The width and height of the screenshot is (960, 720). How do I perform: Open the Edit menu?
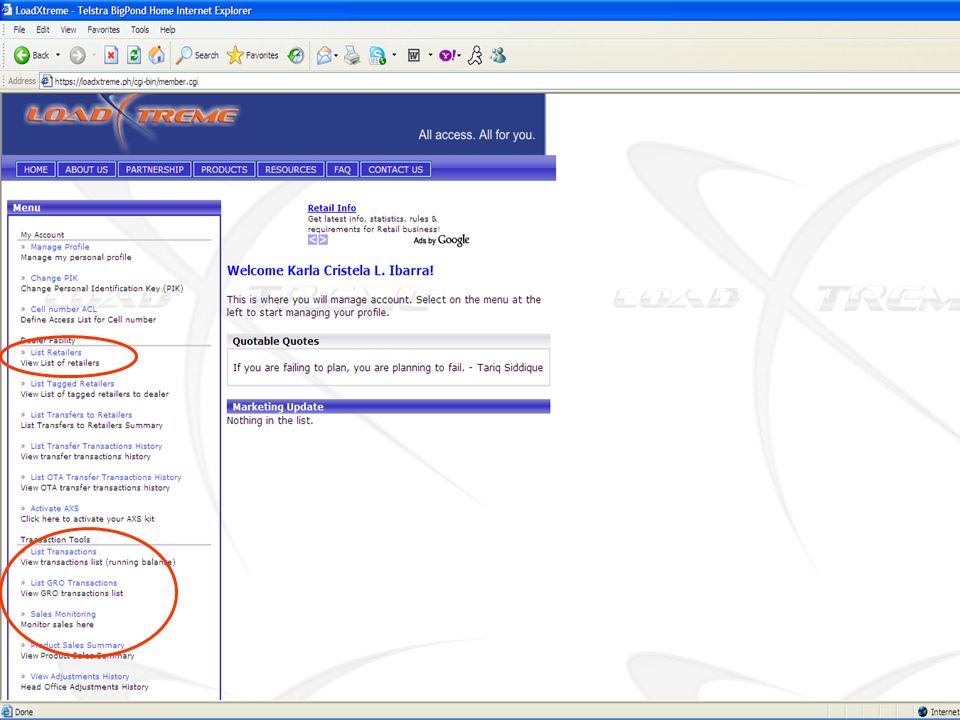(x=43, y=29)
